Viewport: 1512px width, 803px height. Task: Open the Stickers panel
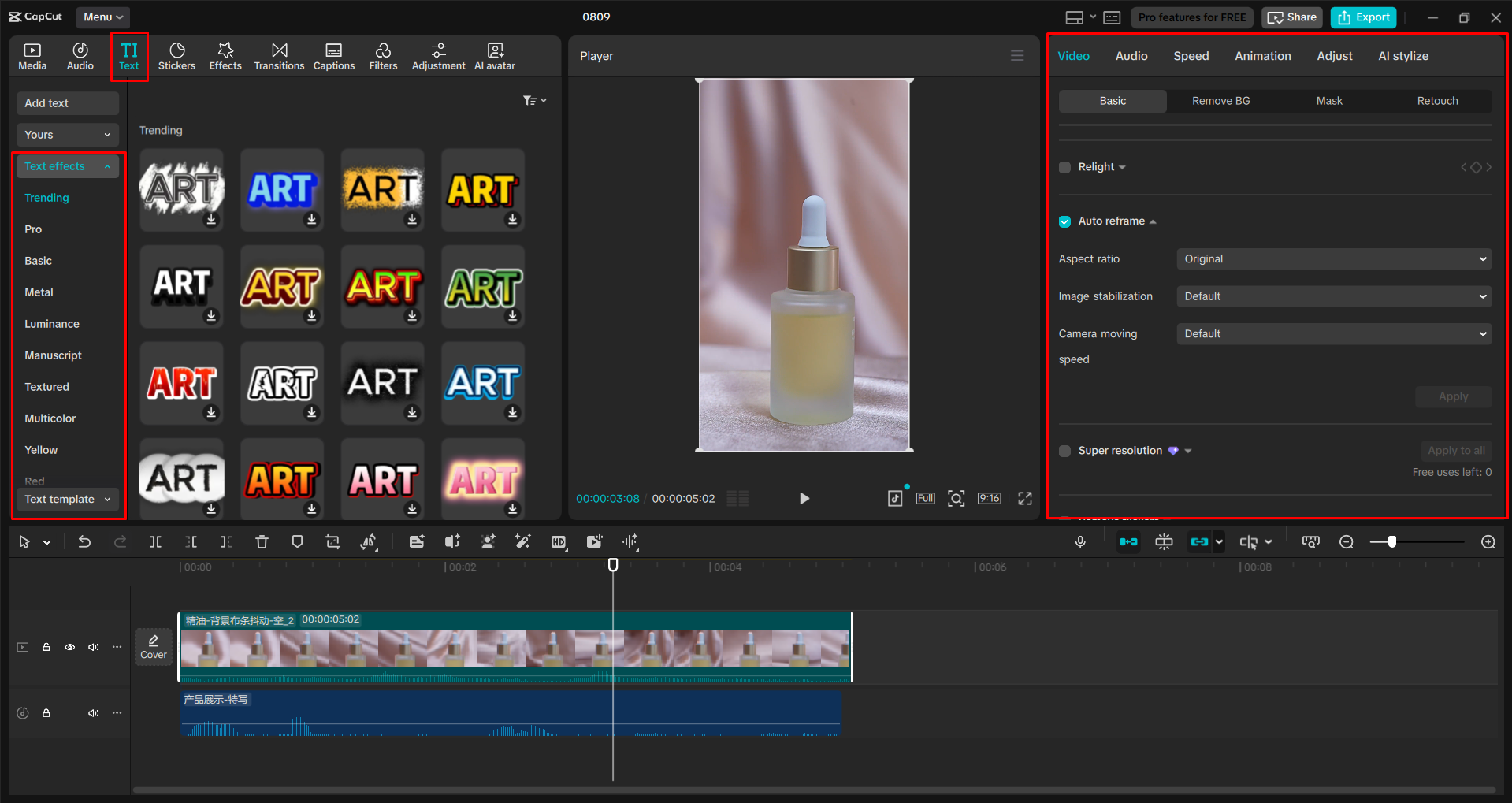pyautogui.click(x=176, y=55)
